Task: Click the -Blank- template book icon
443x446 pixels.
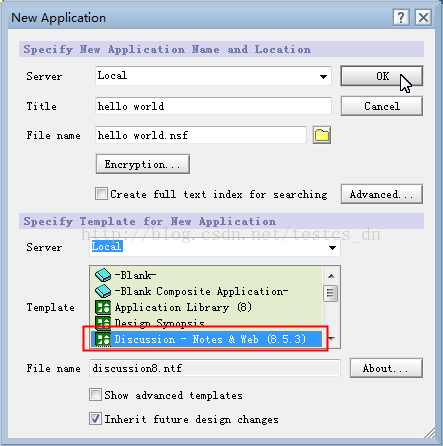Action: click(x=103, y=275)
